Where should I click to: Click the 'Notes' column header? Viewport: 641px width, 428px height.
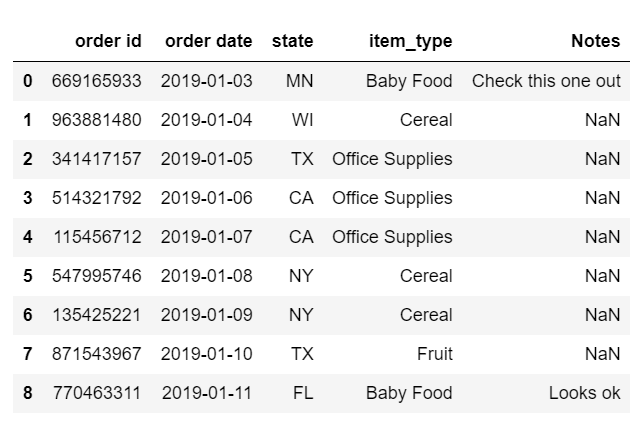(596, 41)
